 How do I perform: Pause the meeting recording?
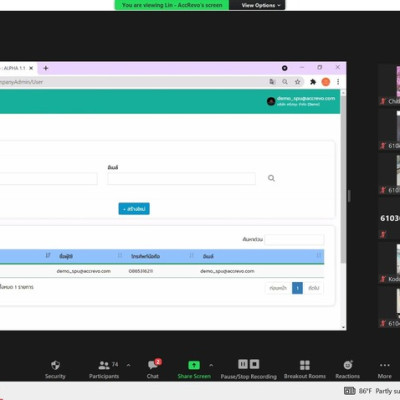(x=243, y=364)
